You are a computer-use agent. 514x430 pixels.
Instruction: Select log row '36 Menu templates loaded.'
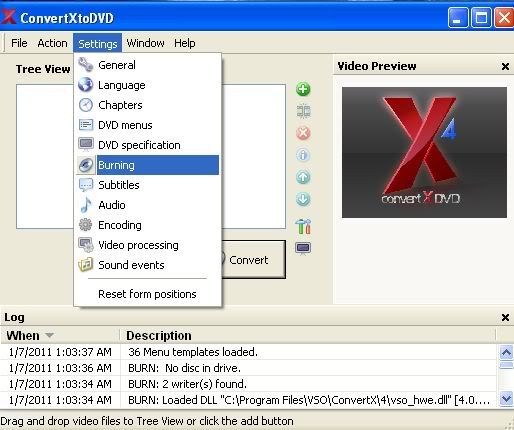tap(249, 352)
